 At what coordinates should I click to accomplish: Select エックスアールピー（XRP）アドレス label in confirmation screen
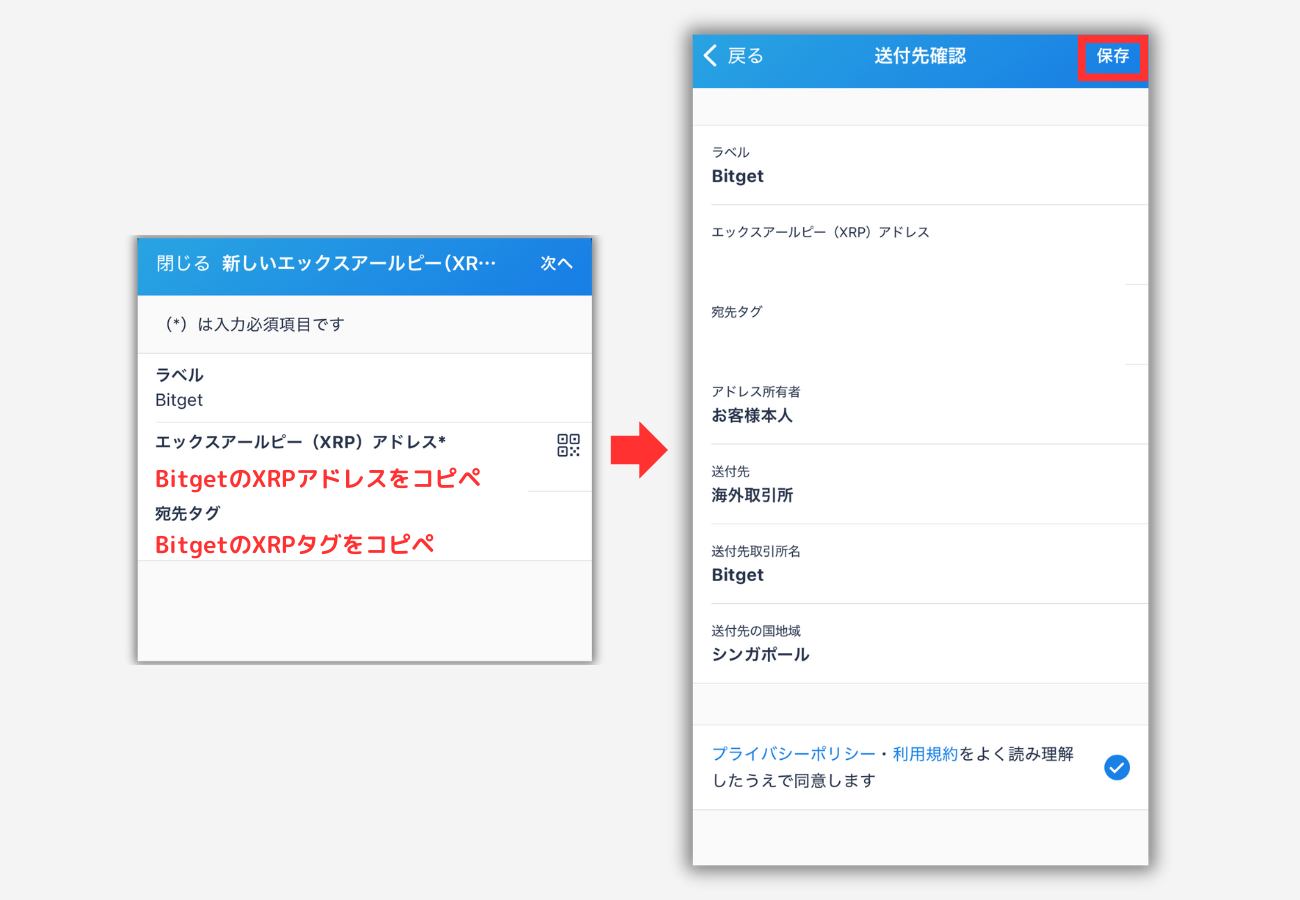pos(820,232)
